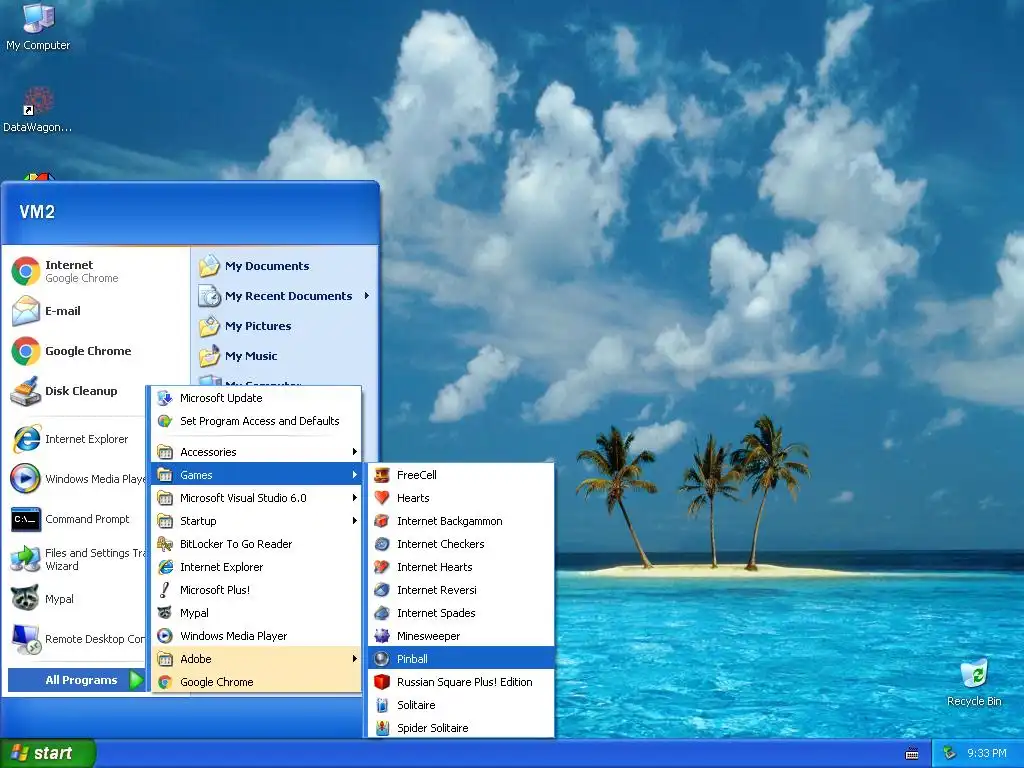Click the Russian Square red cube icon
This screenshot has width=1024, height=768.
tap(382, 682)
